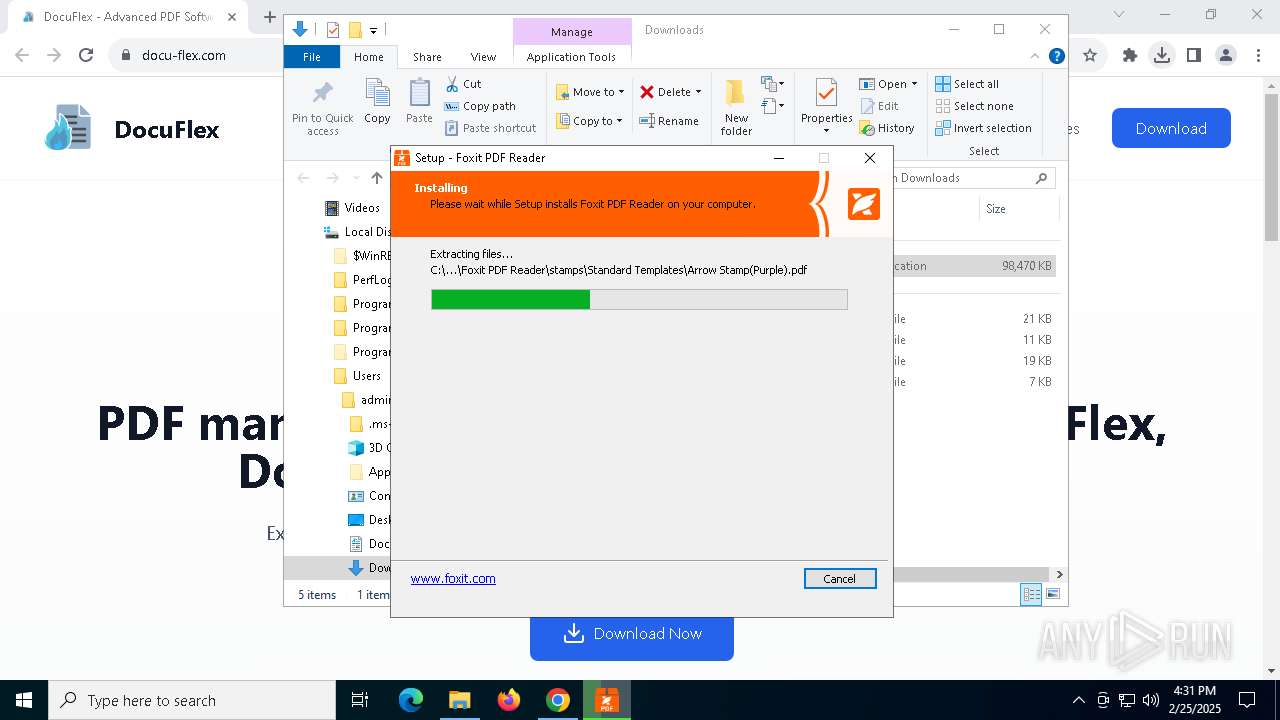Open the Delete dropdown arrow

[x=698, y=92]
